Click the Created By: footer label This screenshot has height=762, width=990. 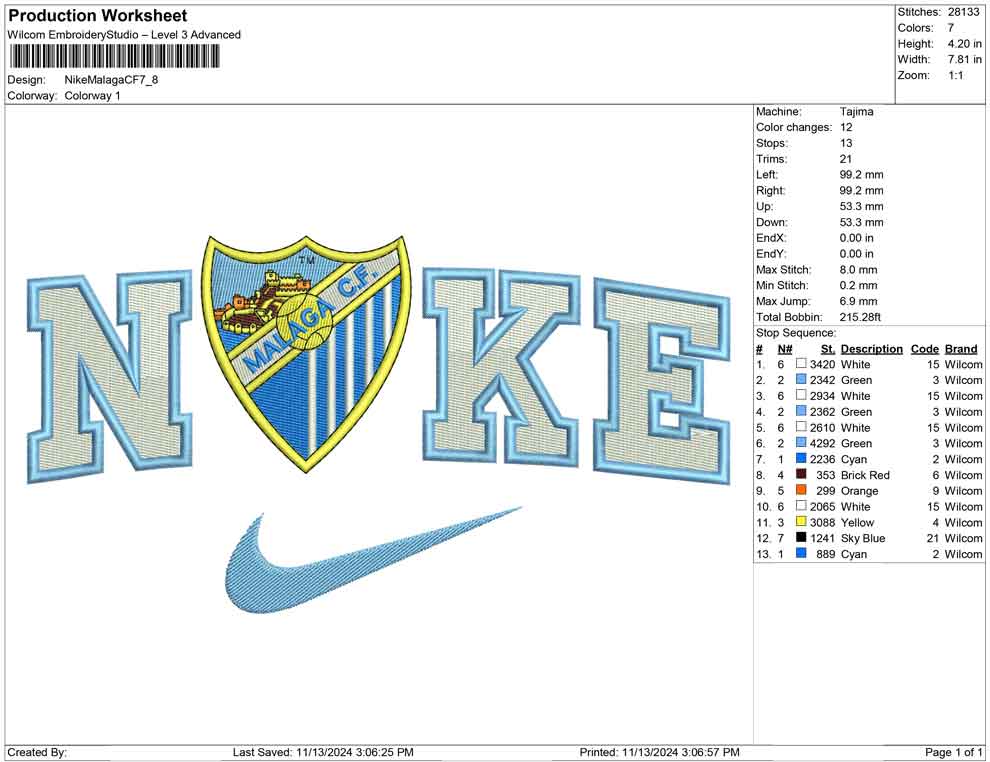[37, 752]
